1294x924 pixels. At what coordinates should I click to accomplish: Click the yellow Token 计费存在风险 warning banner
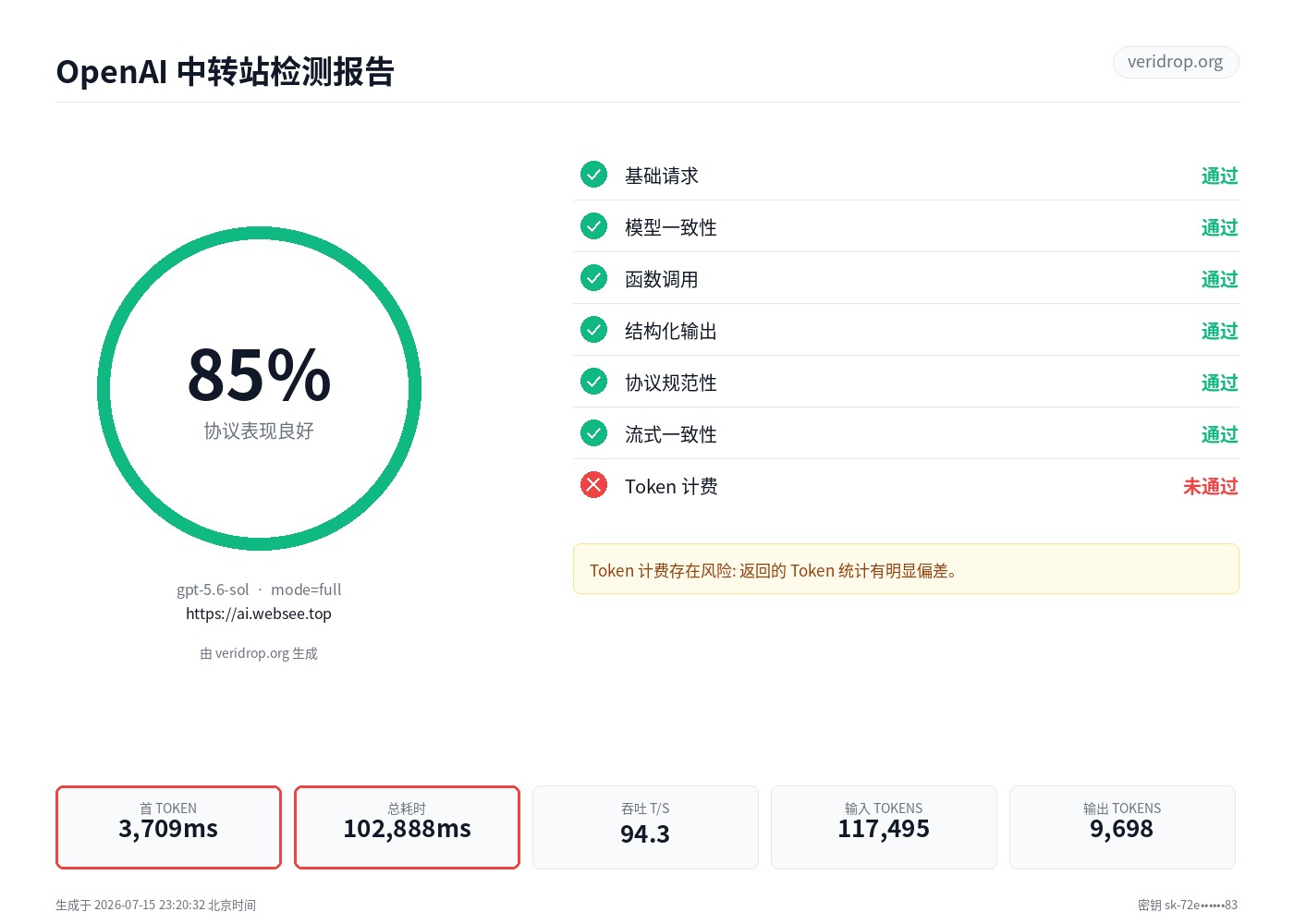(x=906, y=569)
